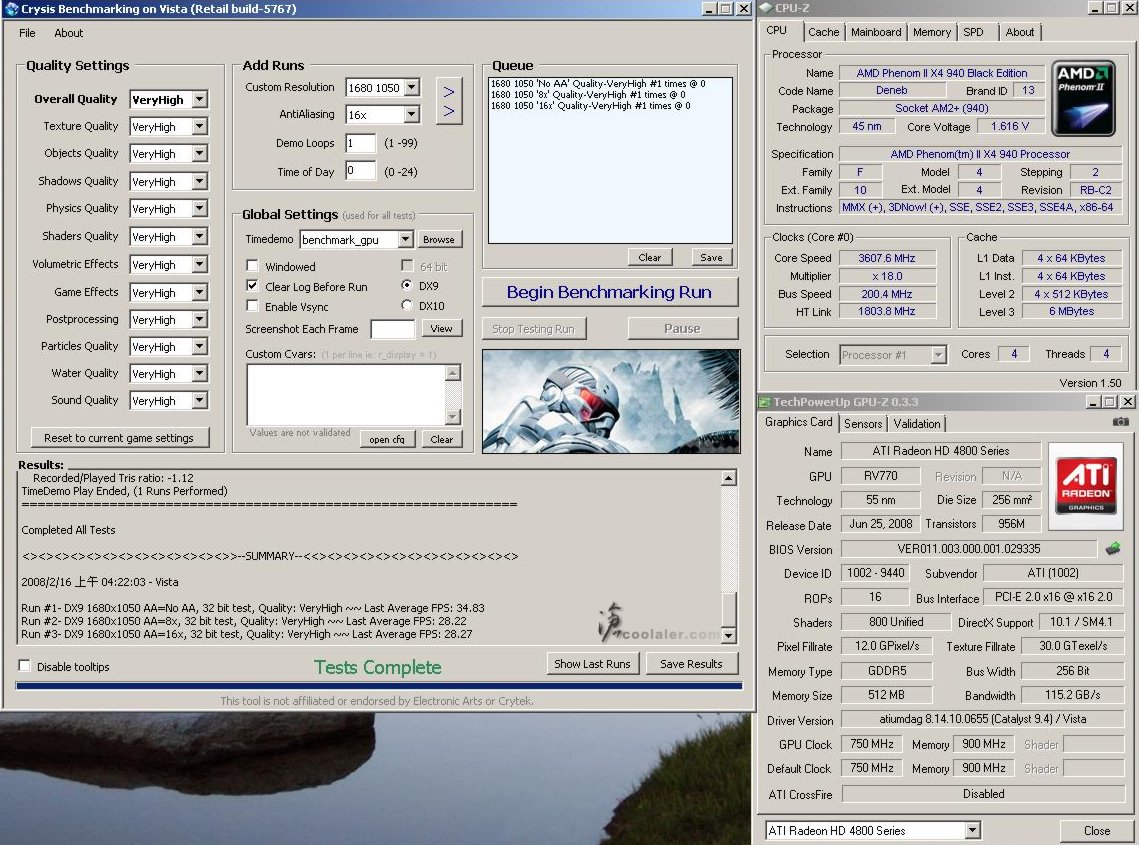Open the Overall Quality dropdown
The image size is (1139, 845).
click(x=200, y=100)
